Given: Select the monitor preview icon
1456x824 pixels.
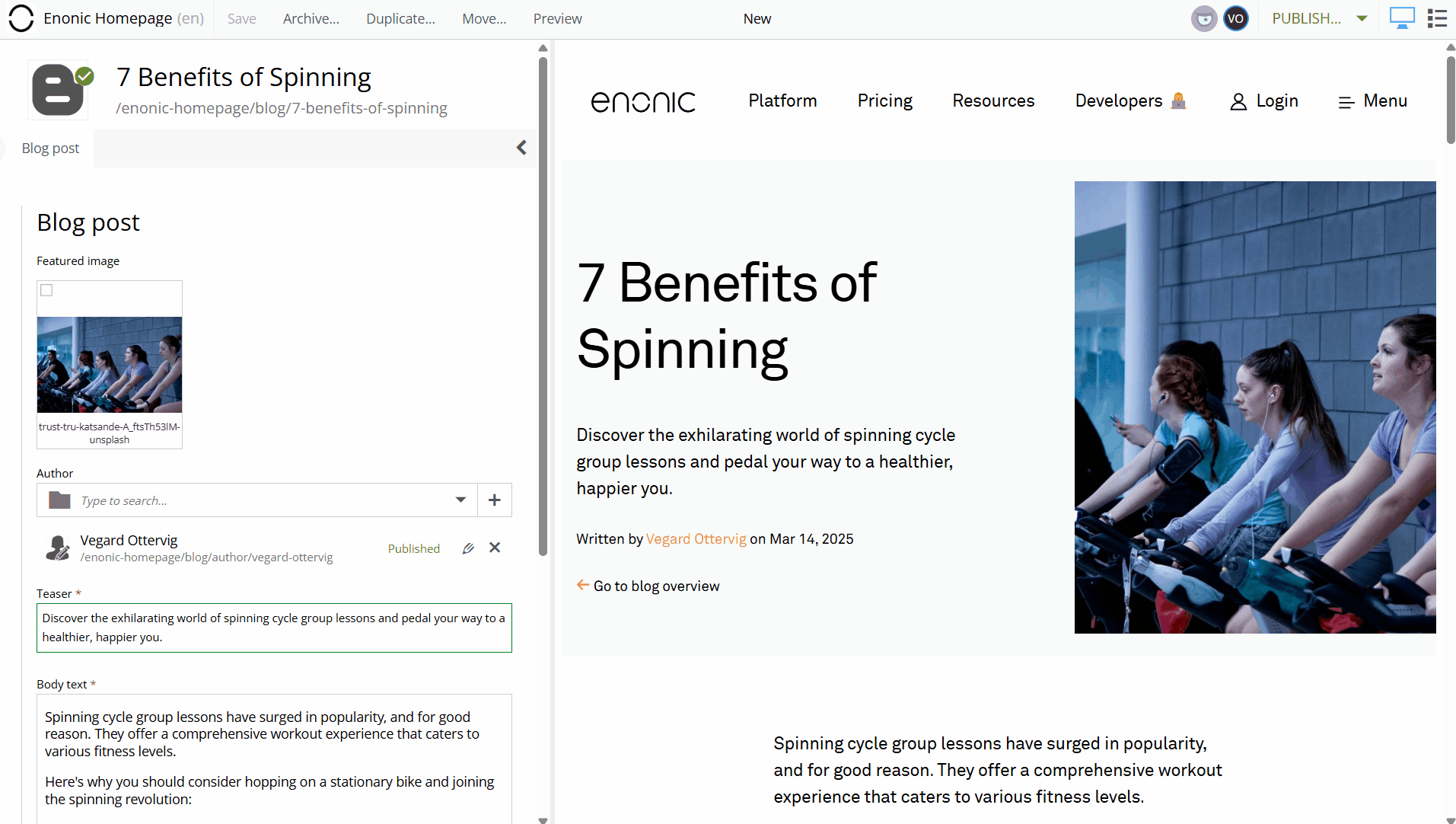Looking at the screenshot, I should [x=1401, y=18].
